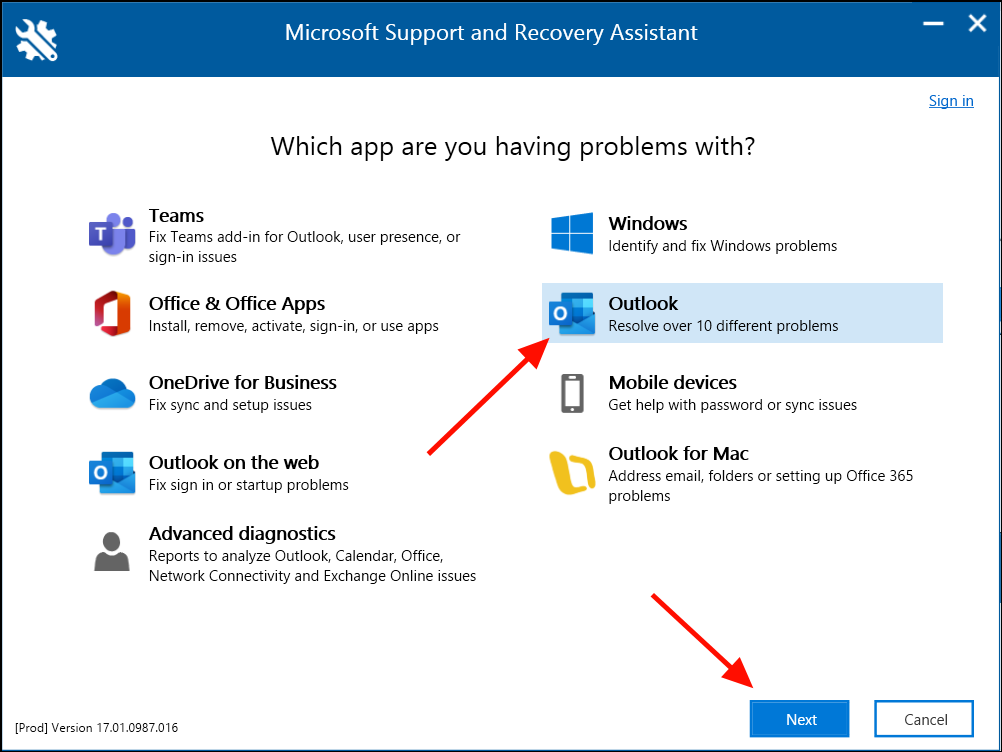1002x752 pixels.
Task: Click the Windows logo icon
Action: coord(572,233)
